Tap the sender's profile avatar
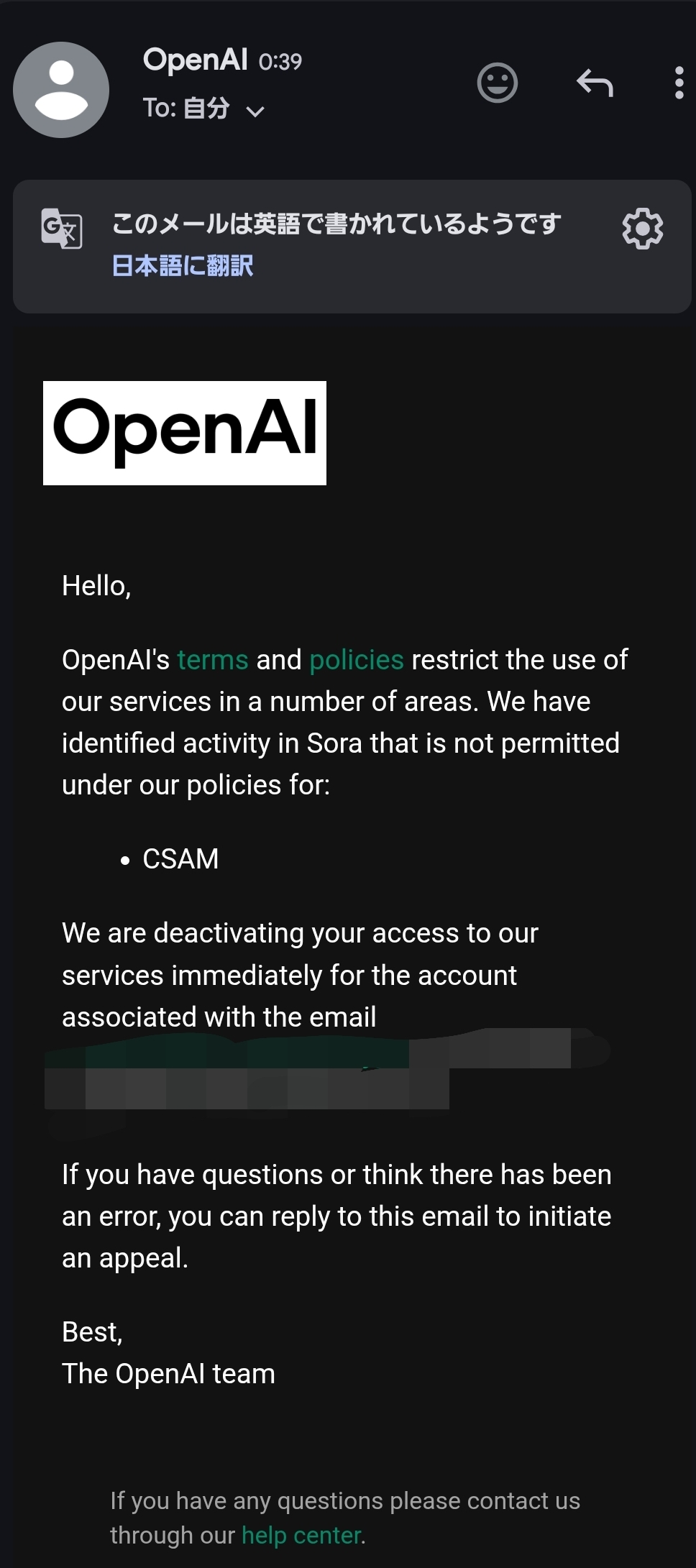The image size is (696, 1568). pos(61,90)
